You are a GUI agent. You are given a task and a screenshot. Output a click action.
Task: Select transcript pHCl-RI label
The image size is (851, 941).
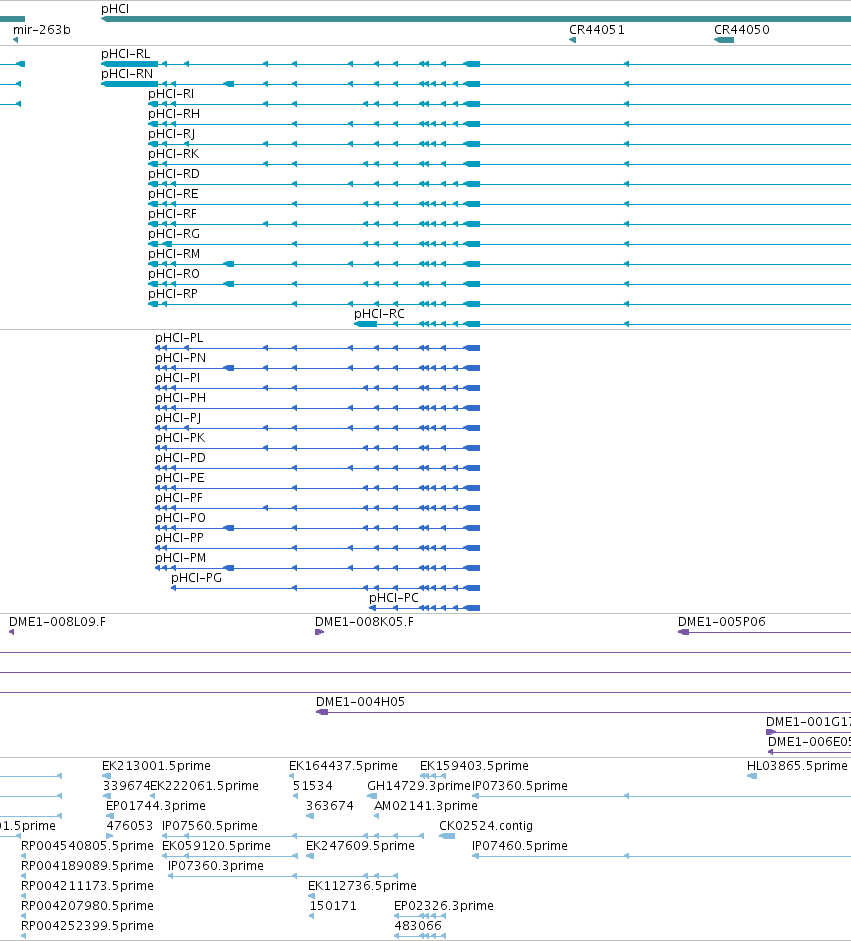(x=171, y=94)
